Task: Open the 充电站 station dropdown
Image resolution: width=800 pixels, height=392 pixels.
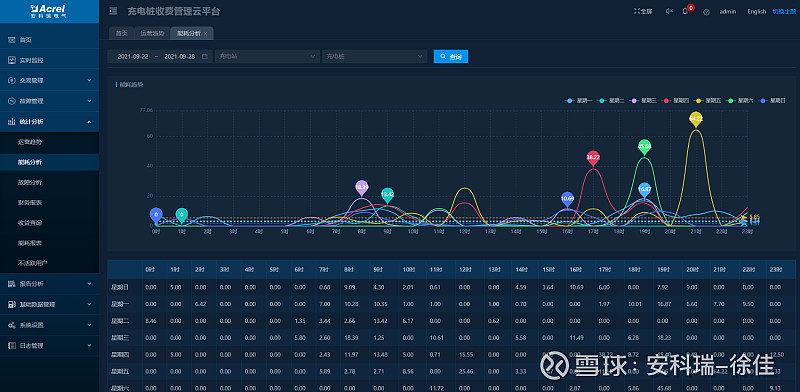Action: tap(267, 57)
